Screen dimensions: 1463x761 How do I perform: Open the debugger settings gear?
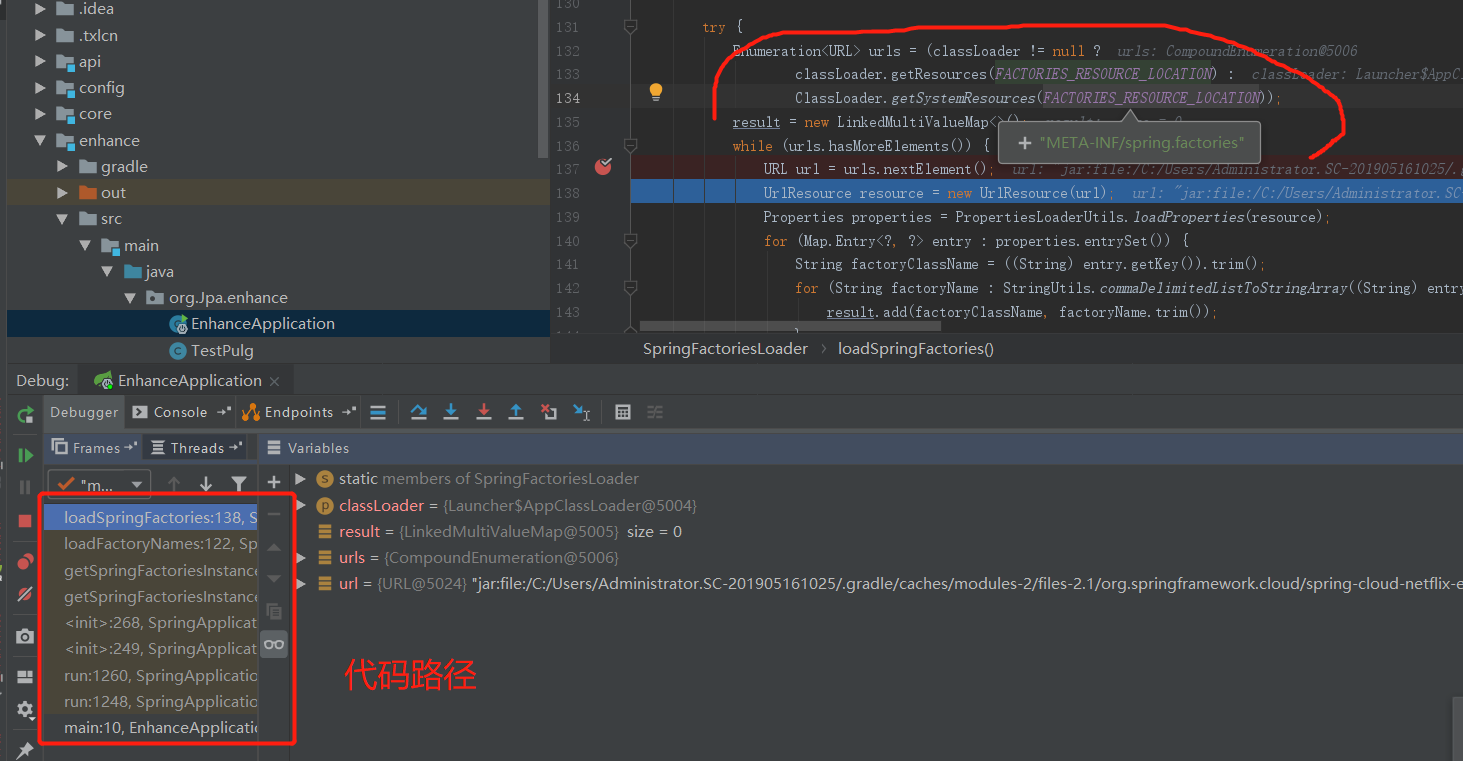click(25, 709)
